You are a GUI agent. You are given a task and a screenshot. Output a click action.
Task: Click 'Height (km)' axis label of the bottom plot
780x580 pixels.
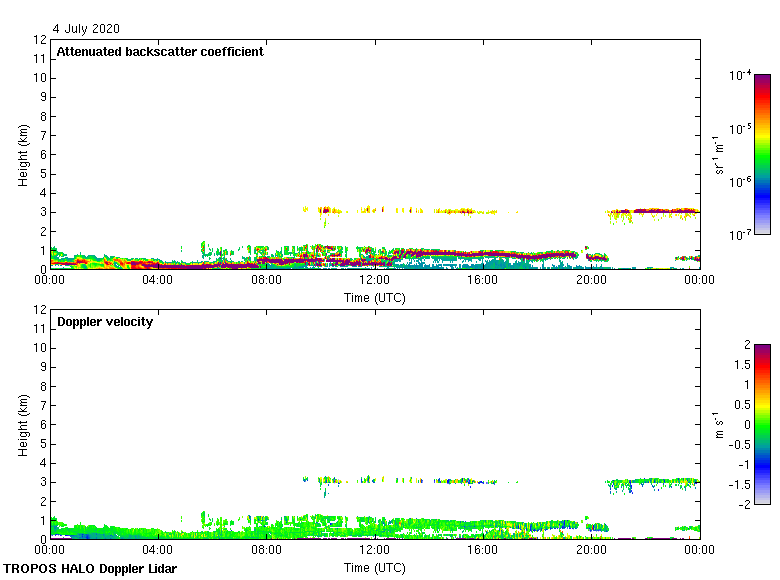coord(23,424)
